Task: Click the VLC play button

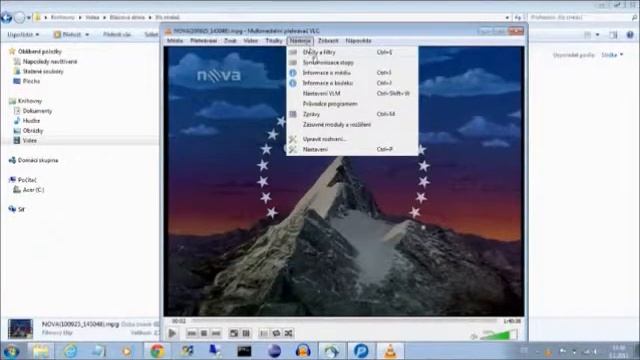Action: (172, 333)
